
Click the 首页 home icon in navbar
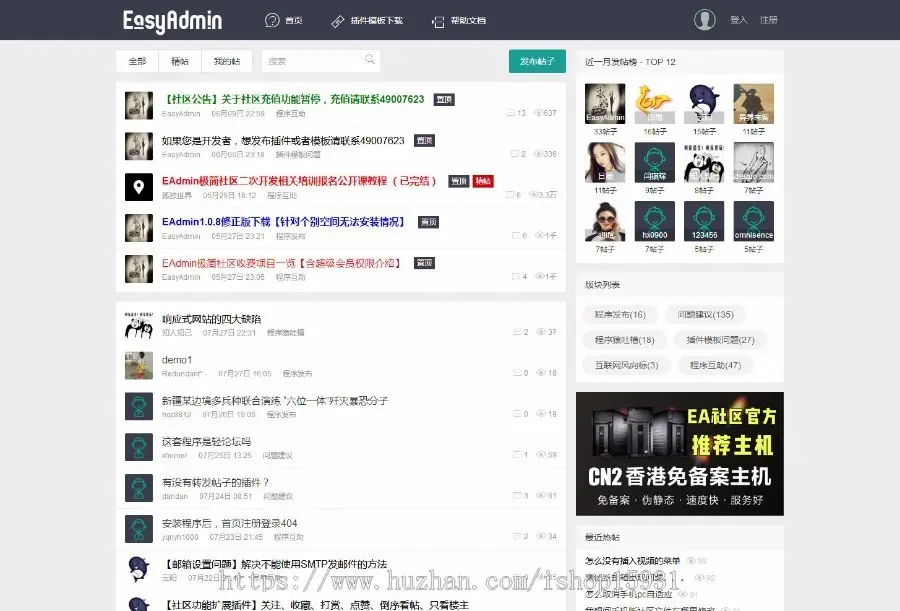pos(272,20)
